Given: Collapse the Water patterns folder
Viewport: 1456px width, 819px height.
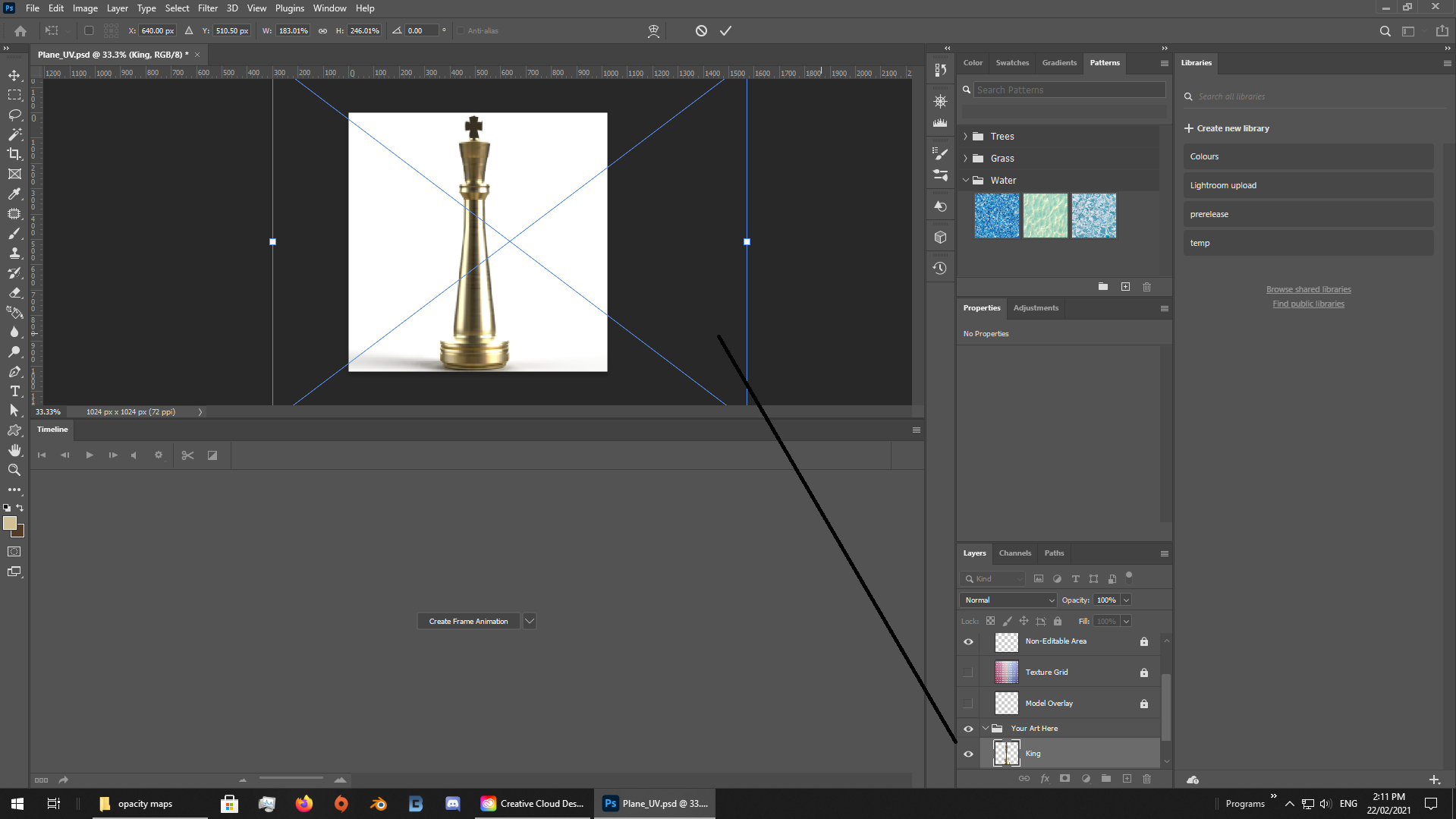Looking at the screenshot, I should [x=965, y=180].
